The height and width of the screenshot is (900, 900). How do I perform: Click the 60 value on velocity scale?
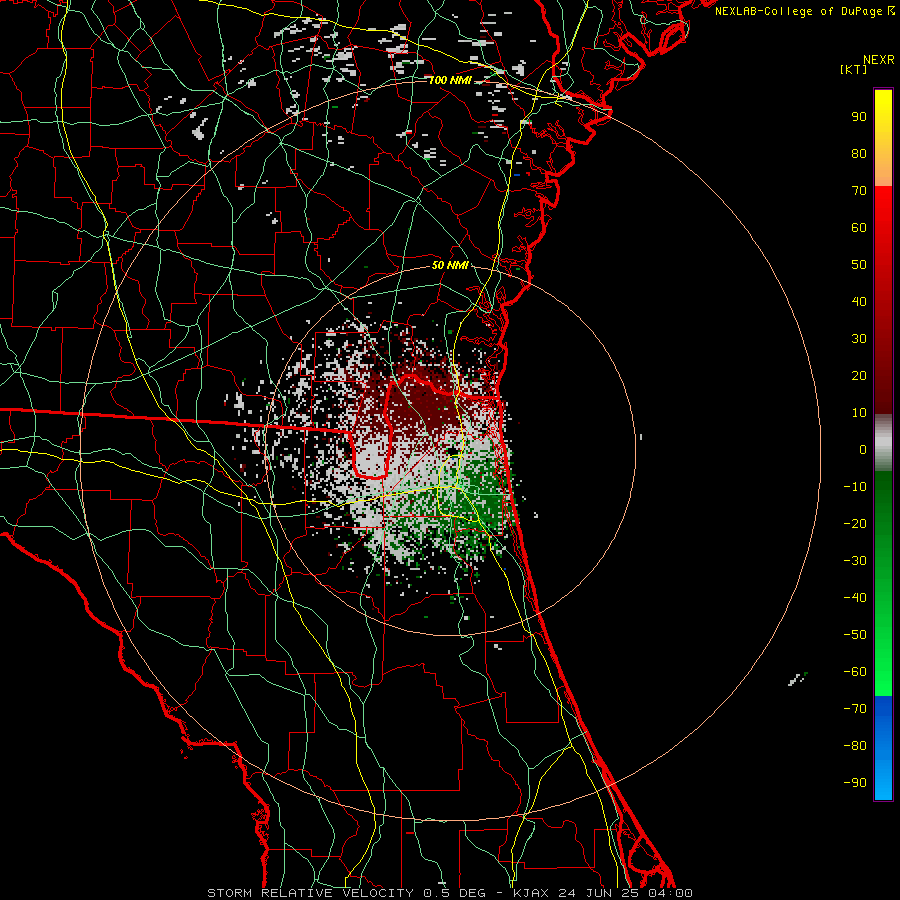[859, 228]
